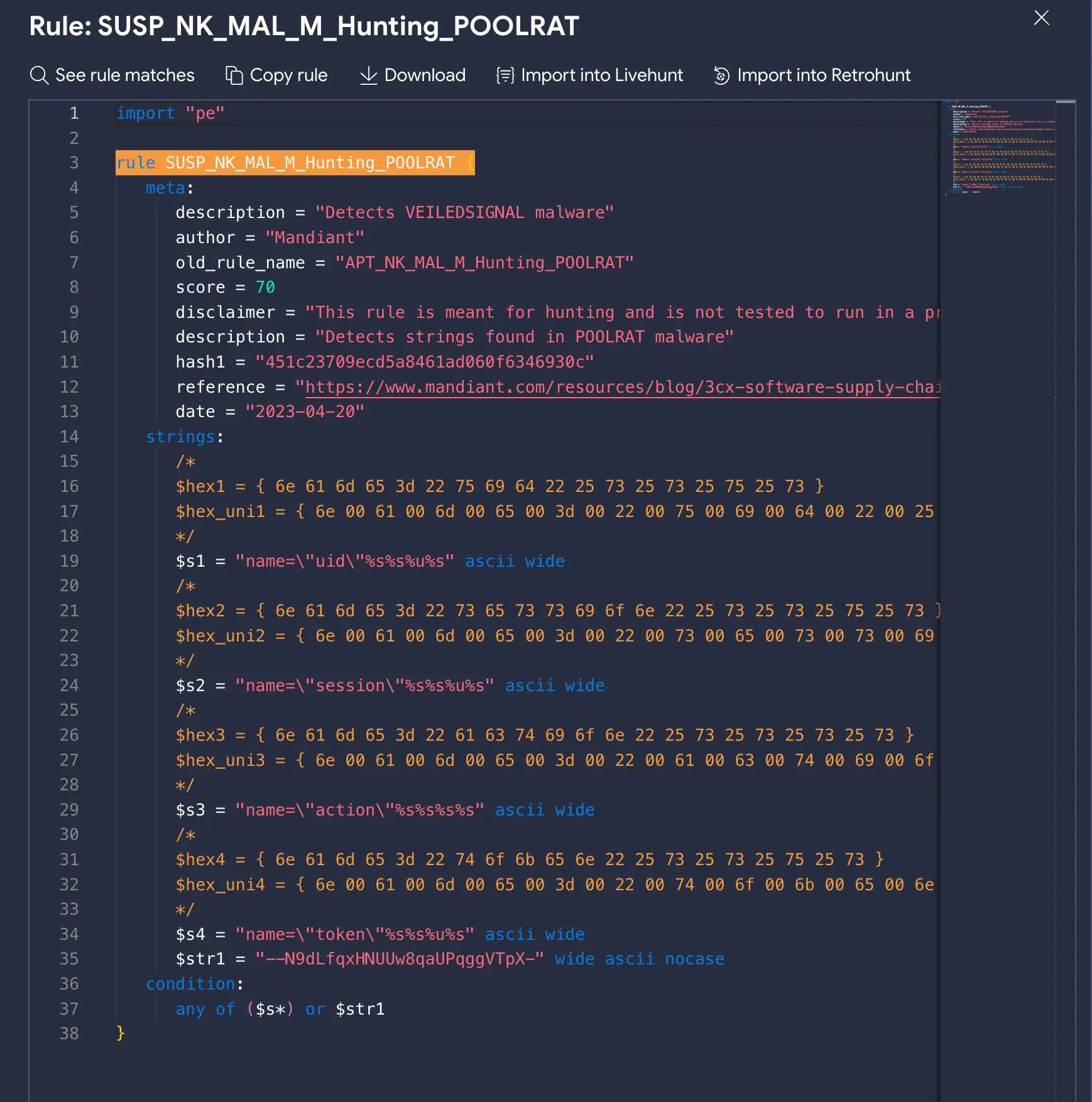
Task: Click the code minimap preview
Action: [999, 148]
